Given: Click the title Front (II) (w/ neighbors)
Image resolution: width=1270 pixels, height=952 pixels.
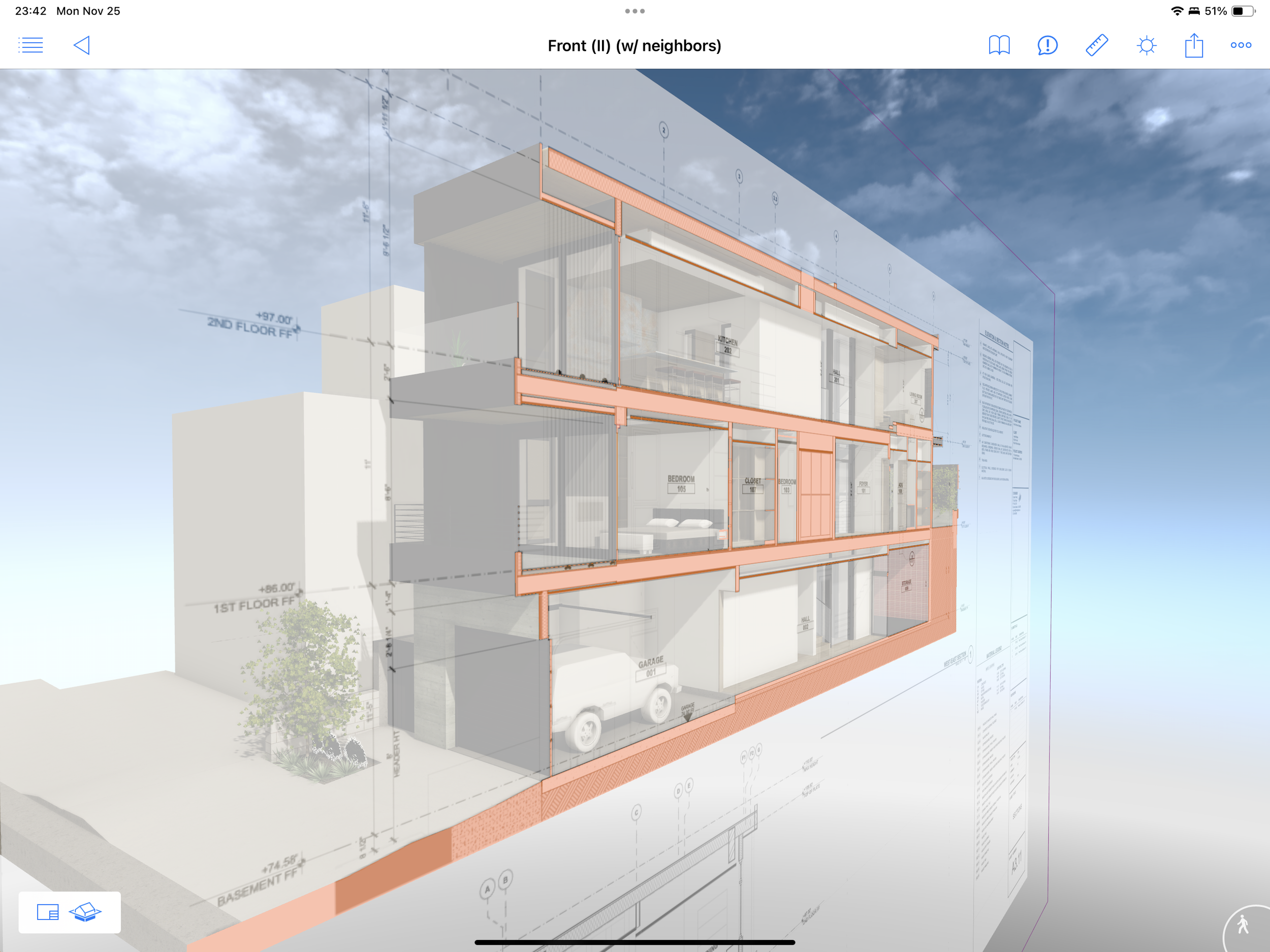Looking at the screenshot, I should 634,46.
